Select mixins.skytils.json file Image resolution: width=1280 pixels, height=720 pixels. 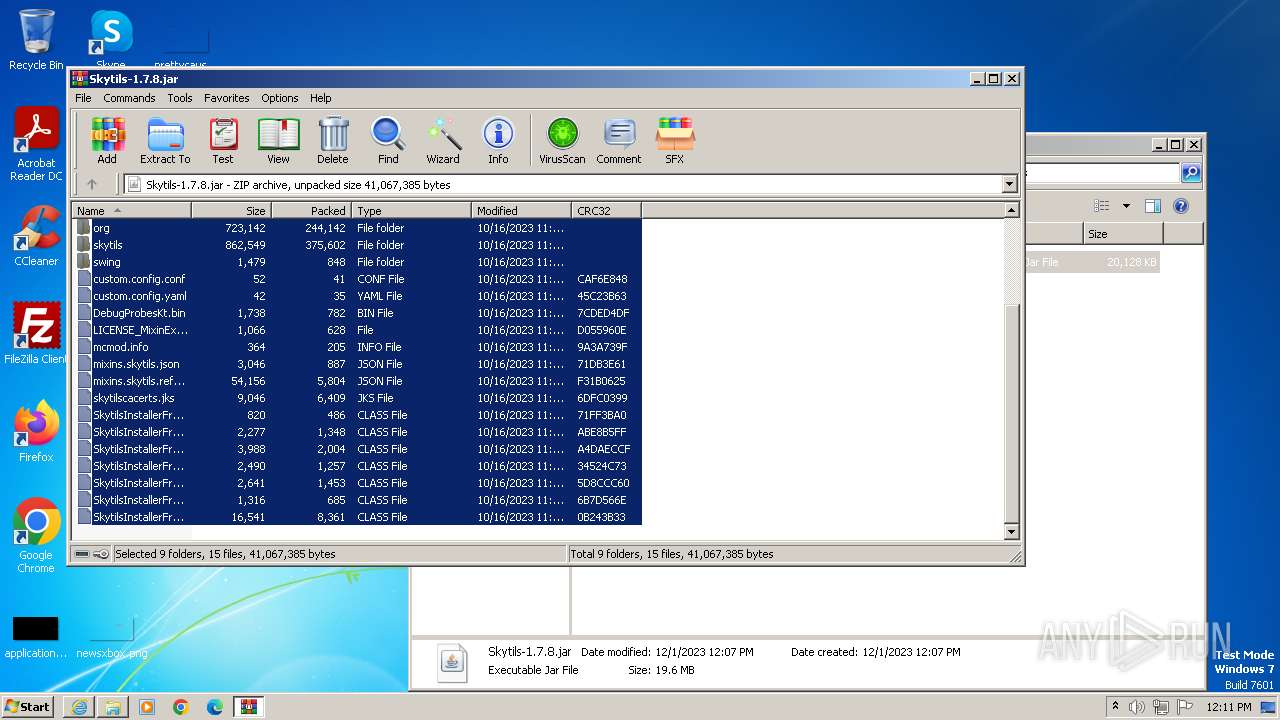[x=357, y=364]
